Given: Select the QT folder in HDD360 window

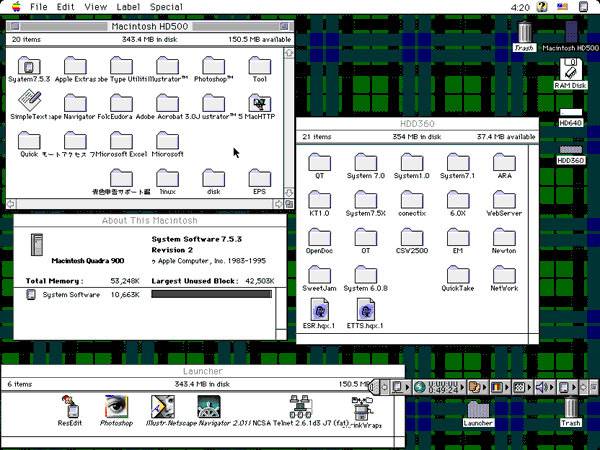Looking at the screenshot, I should tap(320, 162).
